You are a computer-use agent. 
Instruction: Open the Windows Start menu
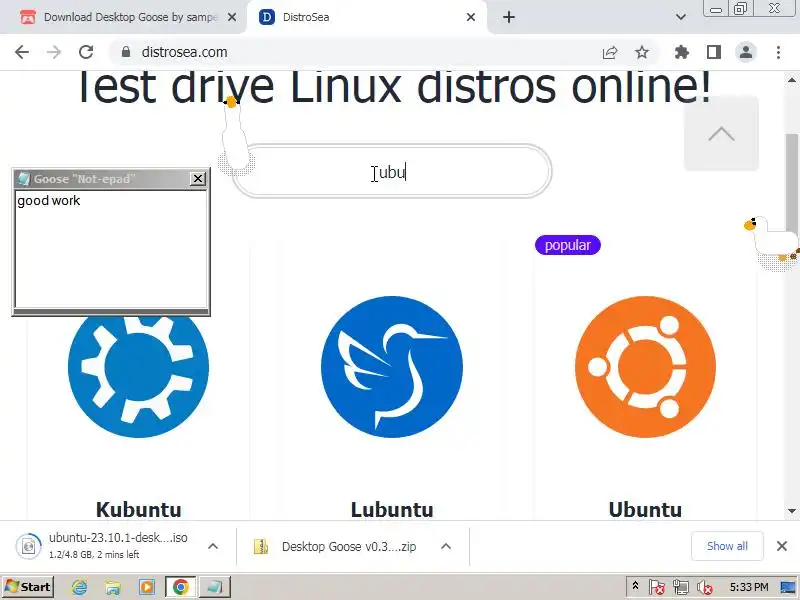pos(28,587)
